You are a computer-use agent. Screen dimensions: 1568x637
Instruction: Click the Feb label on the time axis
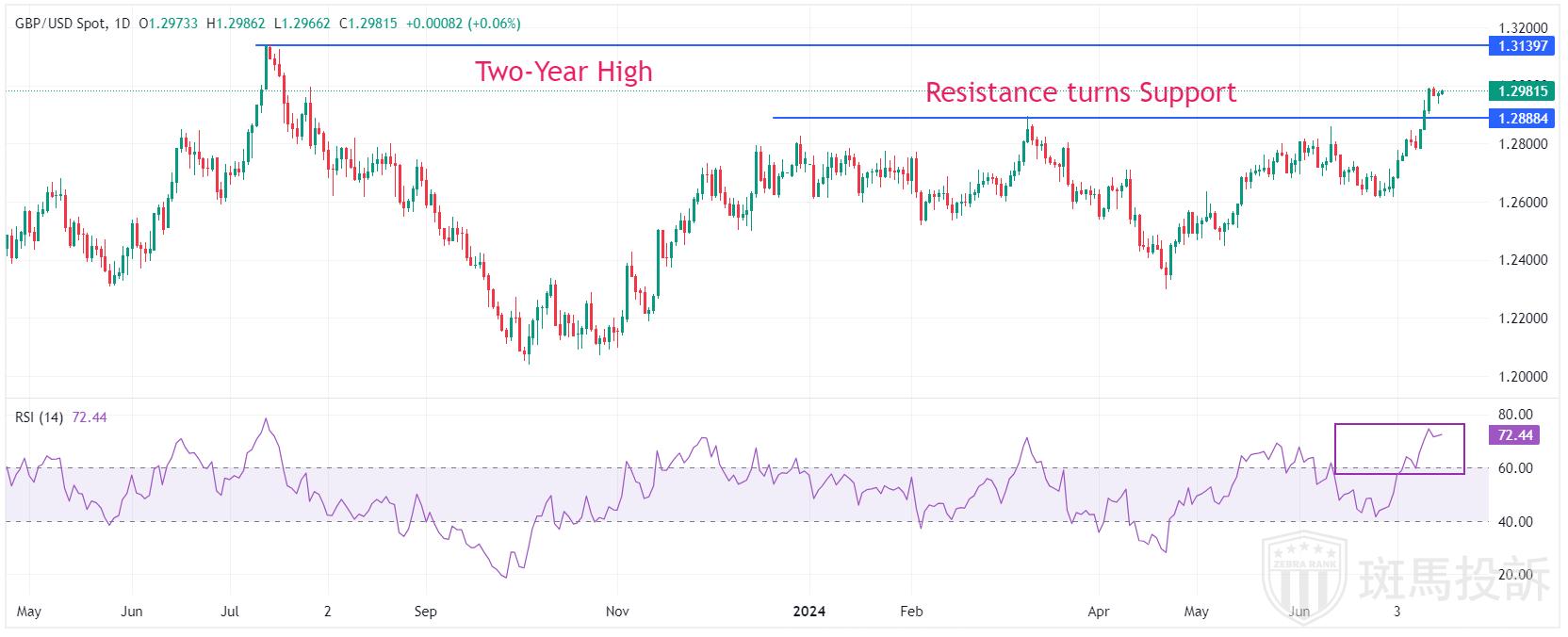(x=910, y=612)
